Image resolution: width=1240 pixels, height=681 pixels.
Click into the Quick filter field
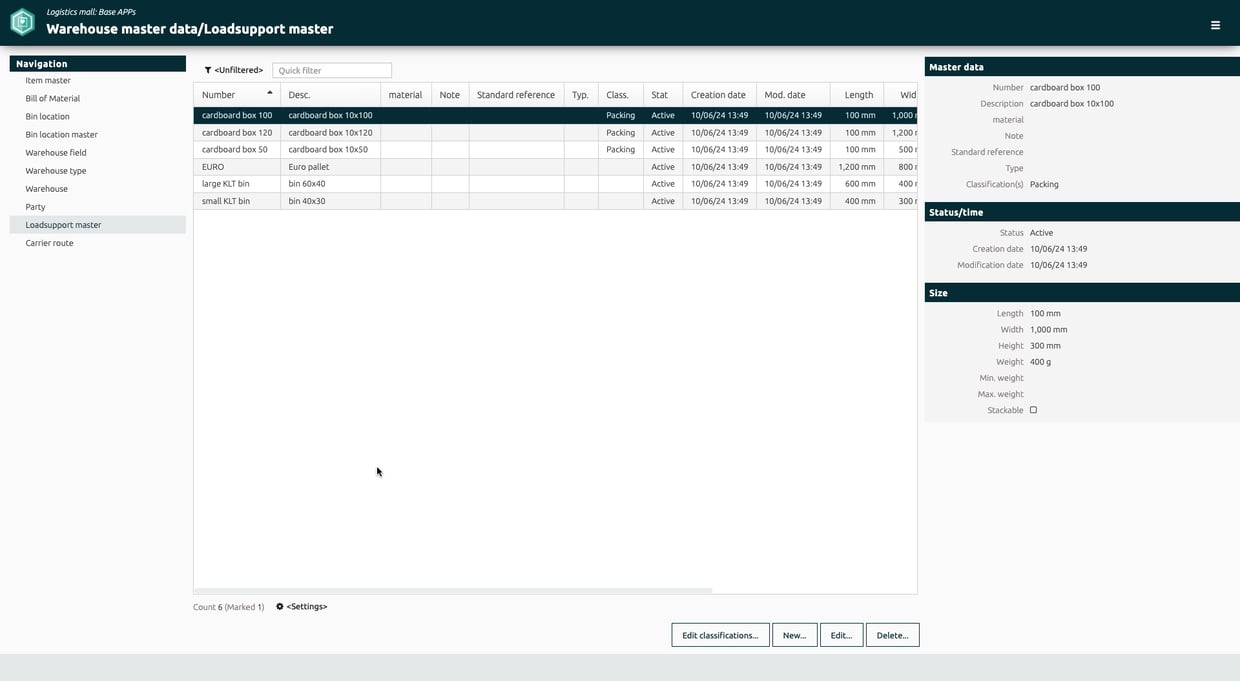tap(332, 70)
